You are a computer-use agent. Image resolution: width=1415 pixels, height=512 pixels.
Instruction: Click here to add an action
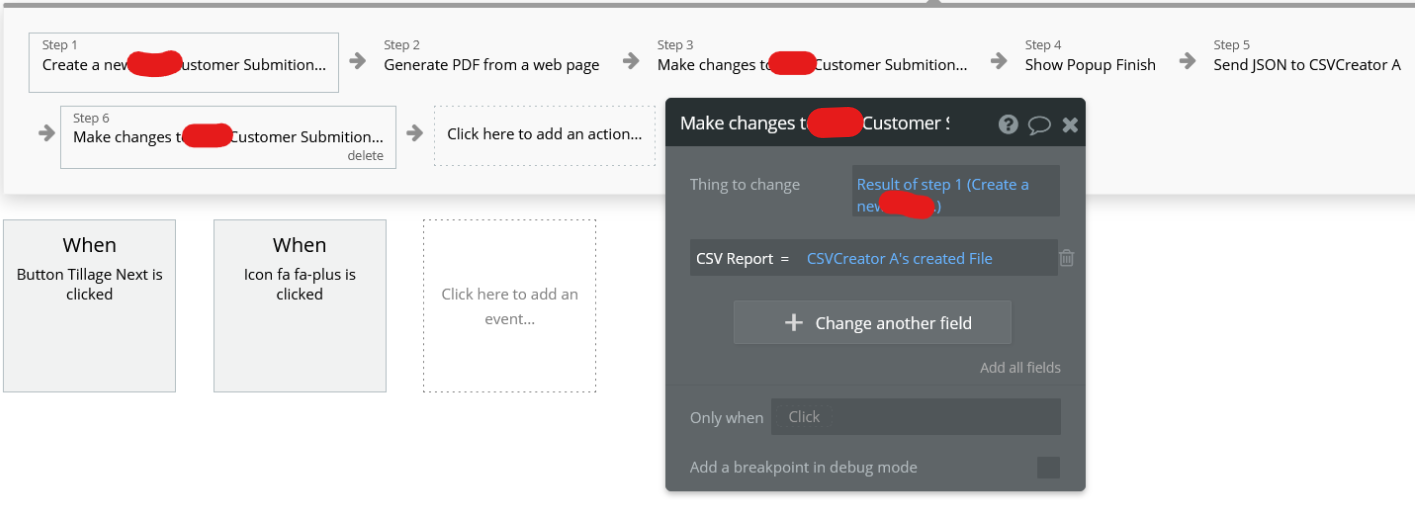(545, 134)
